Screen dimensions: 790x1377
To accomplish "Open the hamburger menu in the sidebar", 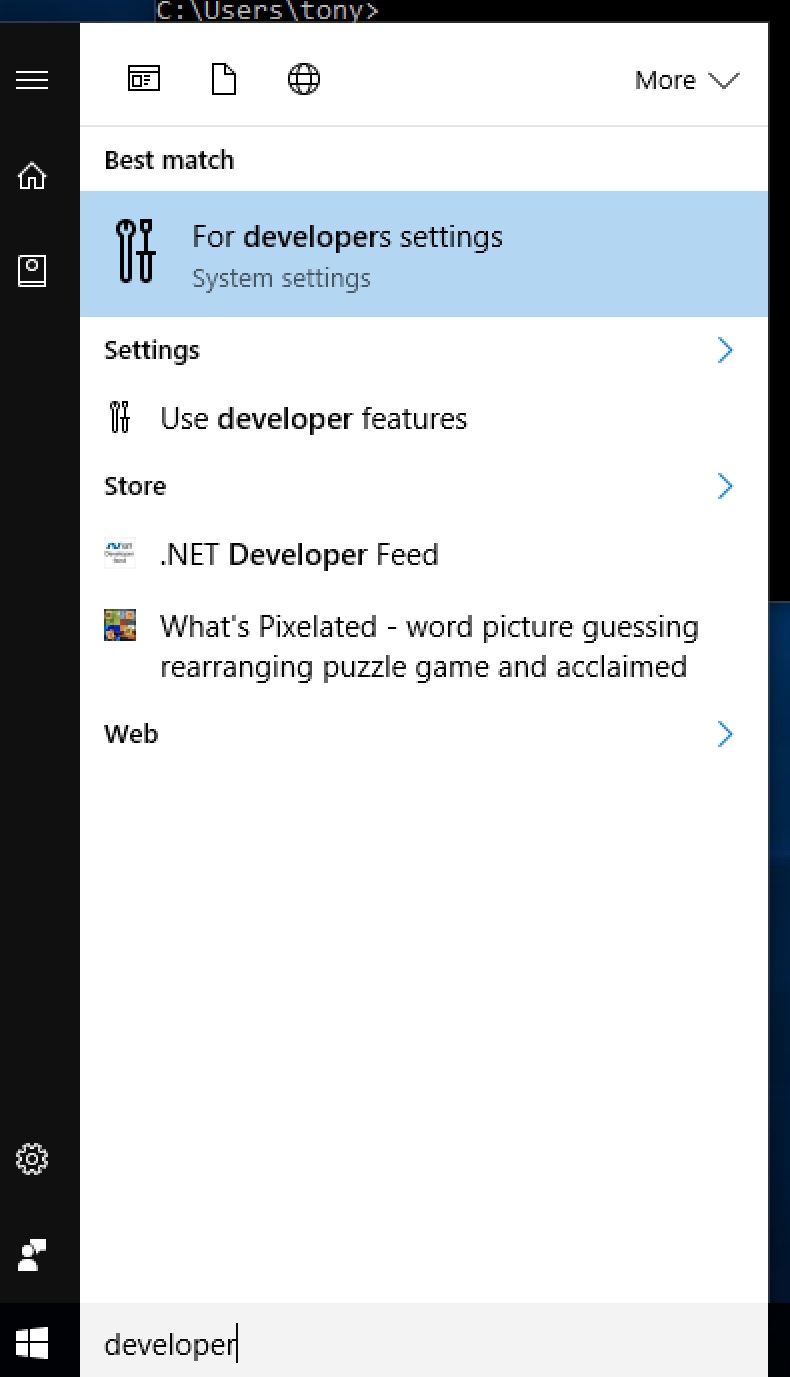I will click(x=31, y=80).
